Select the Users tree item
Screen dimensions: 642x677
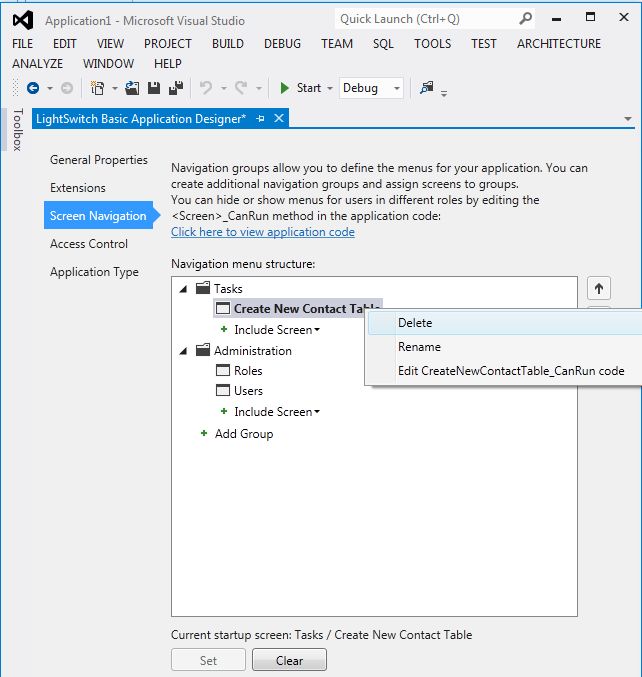(x=248, y=391)
